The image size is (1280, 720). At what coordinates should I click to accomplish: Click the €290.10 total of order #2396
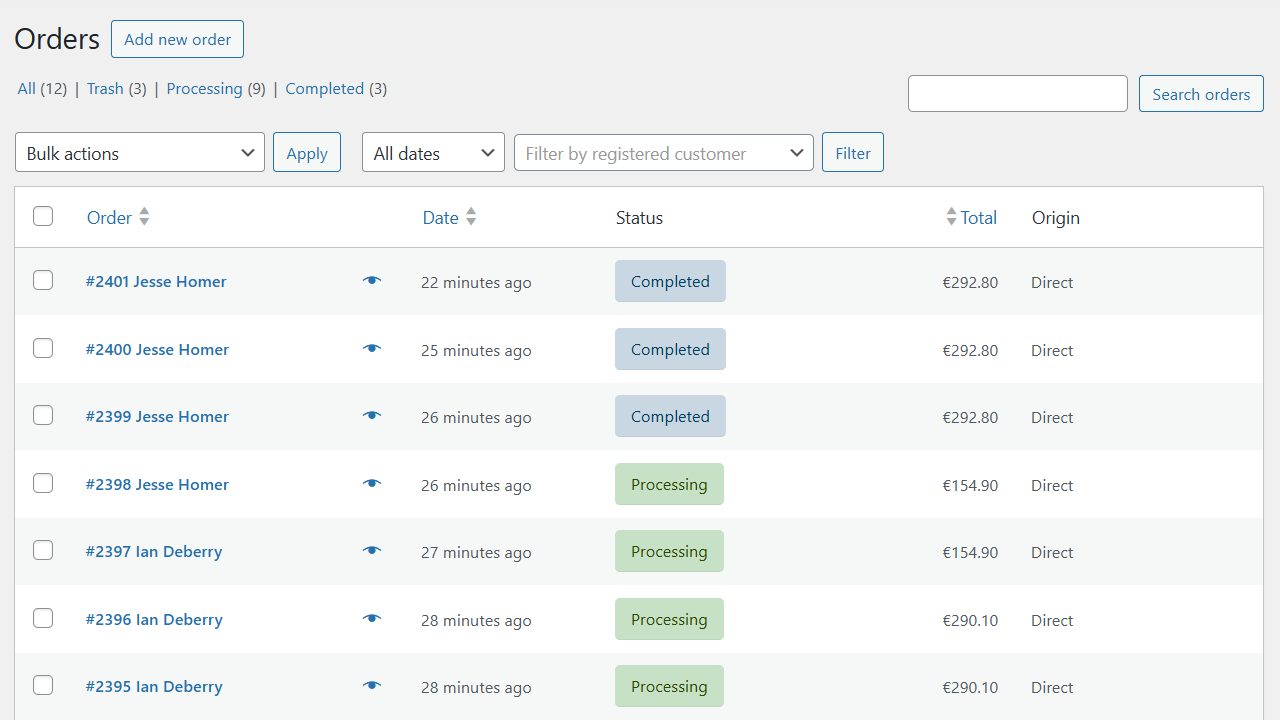(x=970, y=620)
